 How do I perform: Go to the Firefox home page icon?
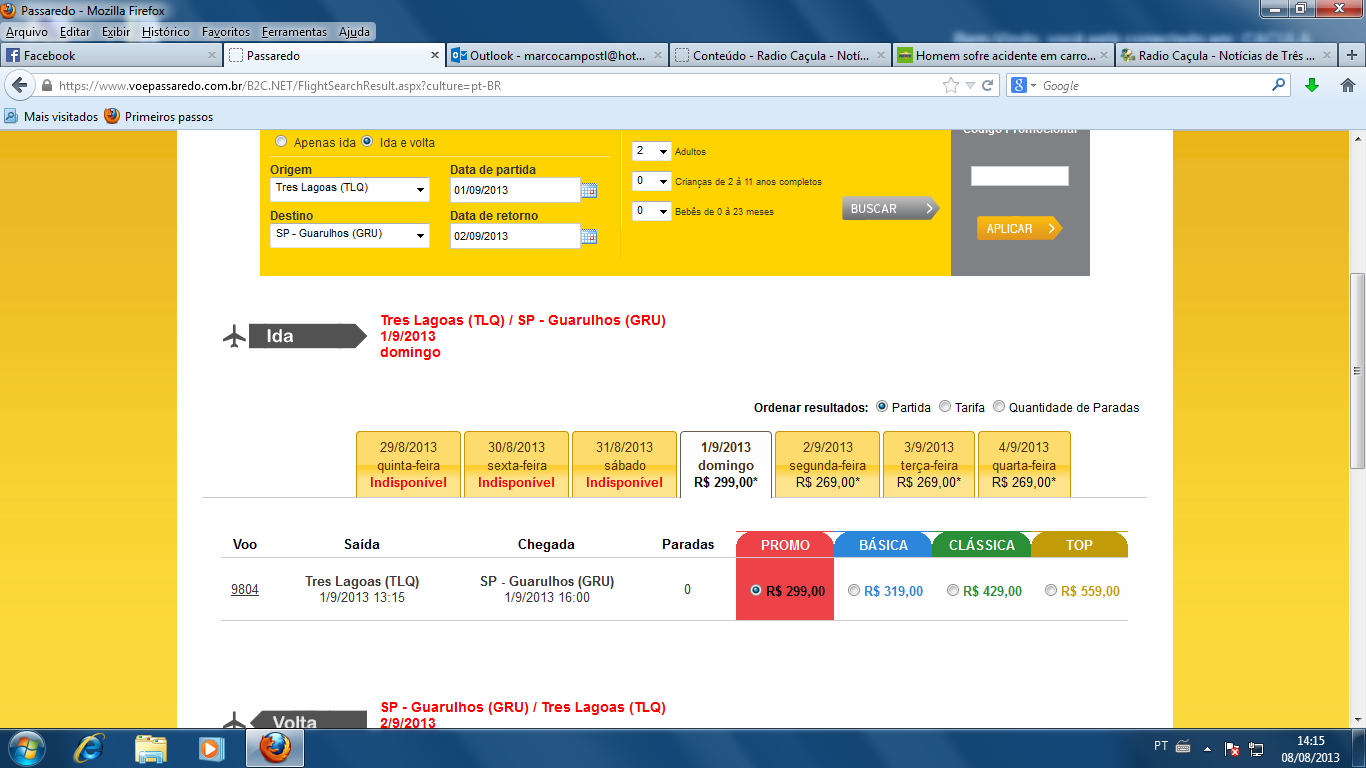[x=1347, y=86]
